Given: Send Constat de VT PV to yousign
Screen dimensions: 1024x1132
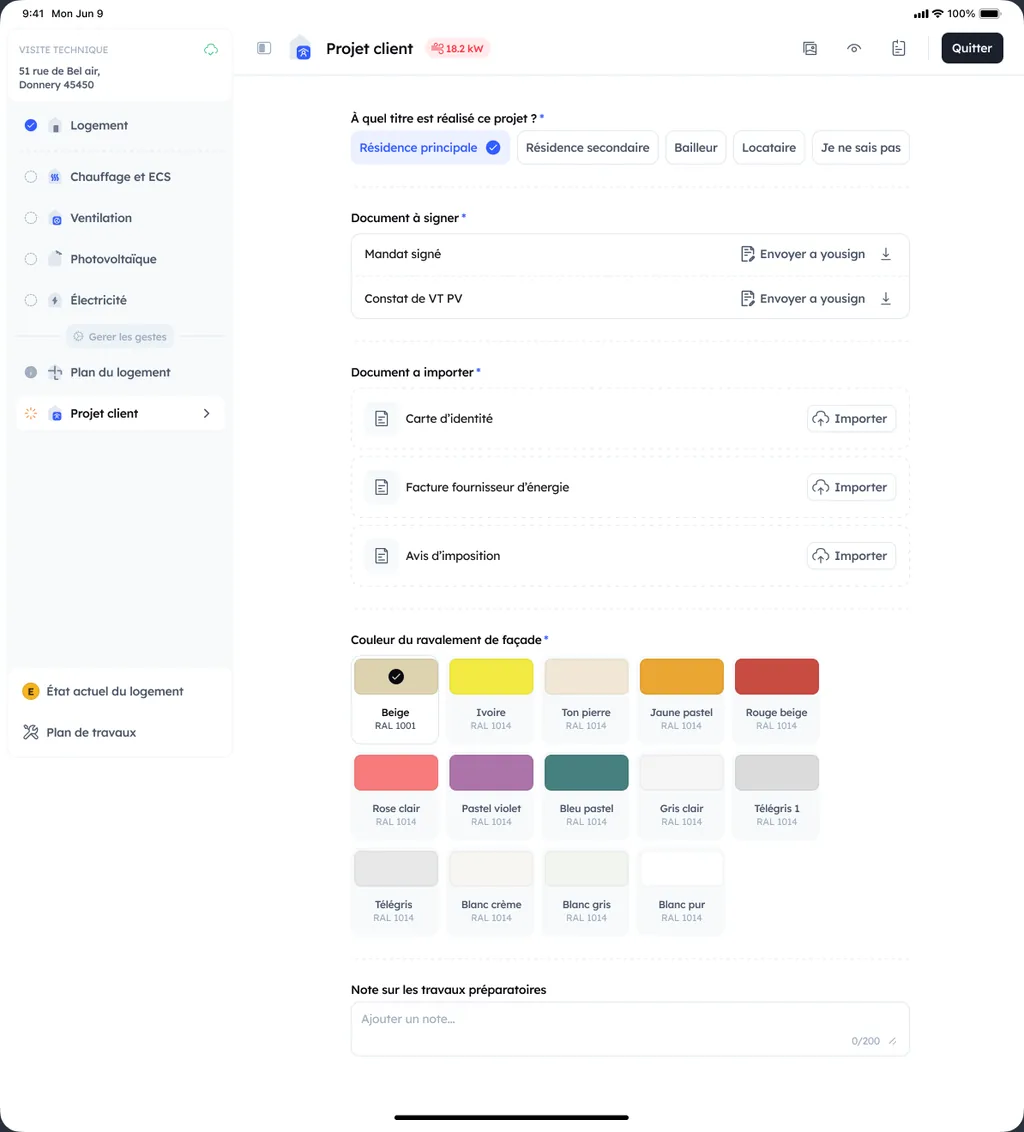Looking at the screenshot, I should point(802,299).
